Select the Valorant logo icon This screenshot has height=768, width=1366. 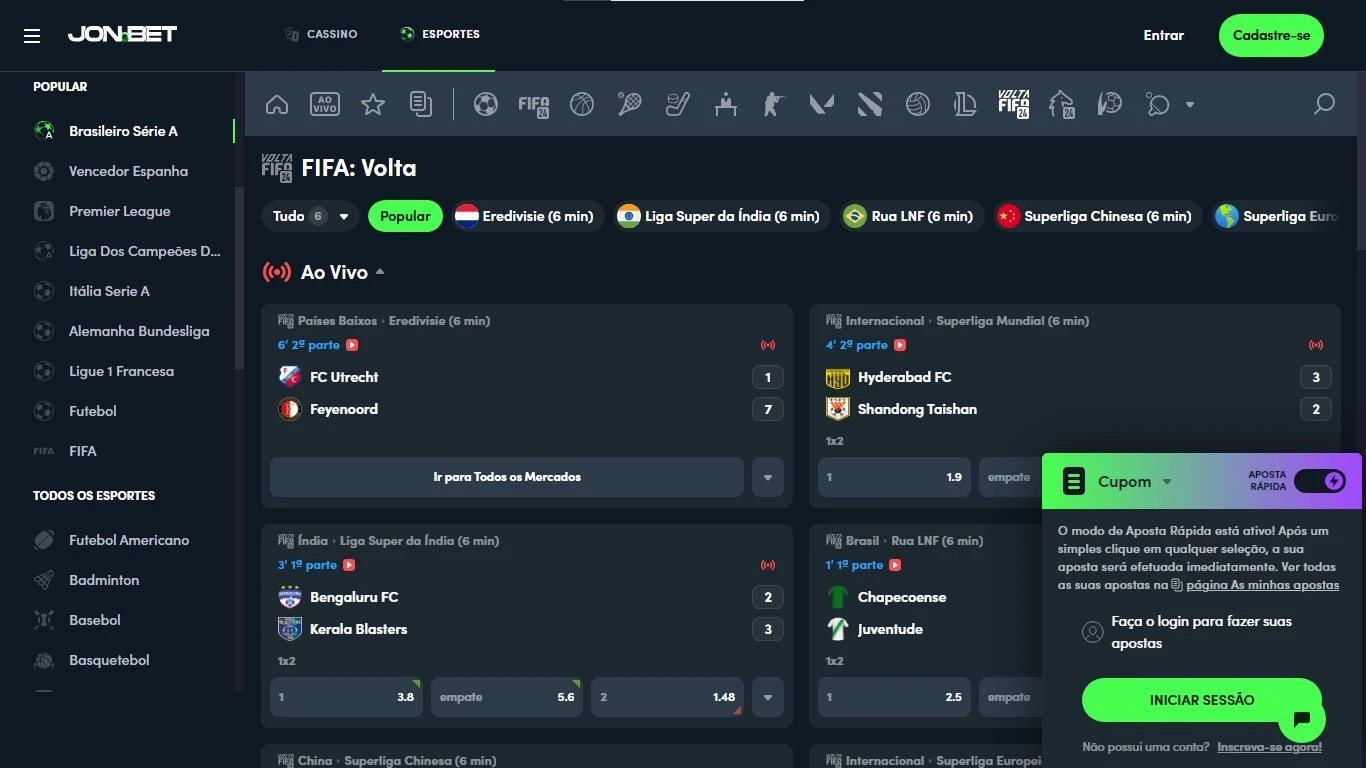822,104
